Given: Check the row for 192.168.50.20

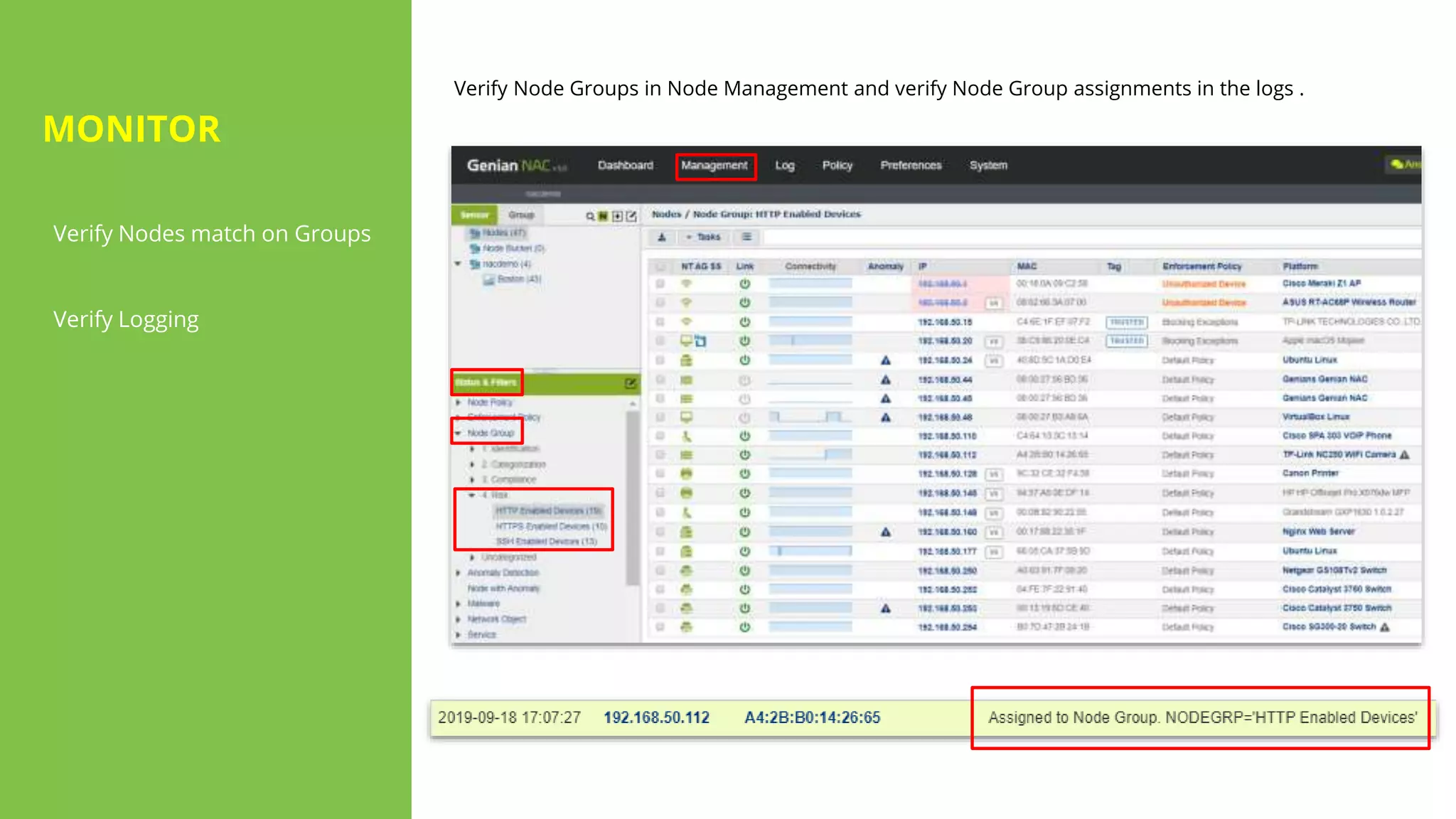Looking at the screenshot, I should (660, 341).
